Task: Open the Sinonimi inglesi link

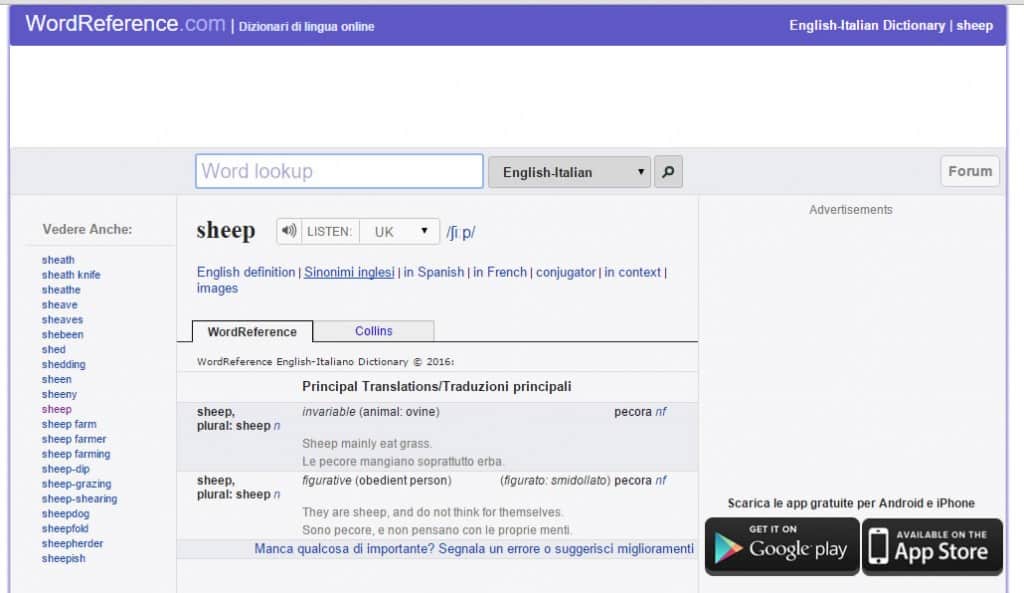Action: point(349,271)
